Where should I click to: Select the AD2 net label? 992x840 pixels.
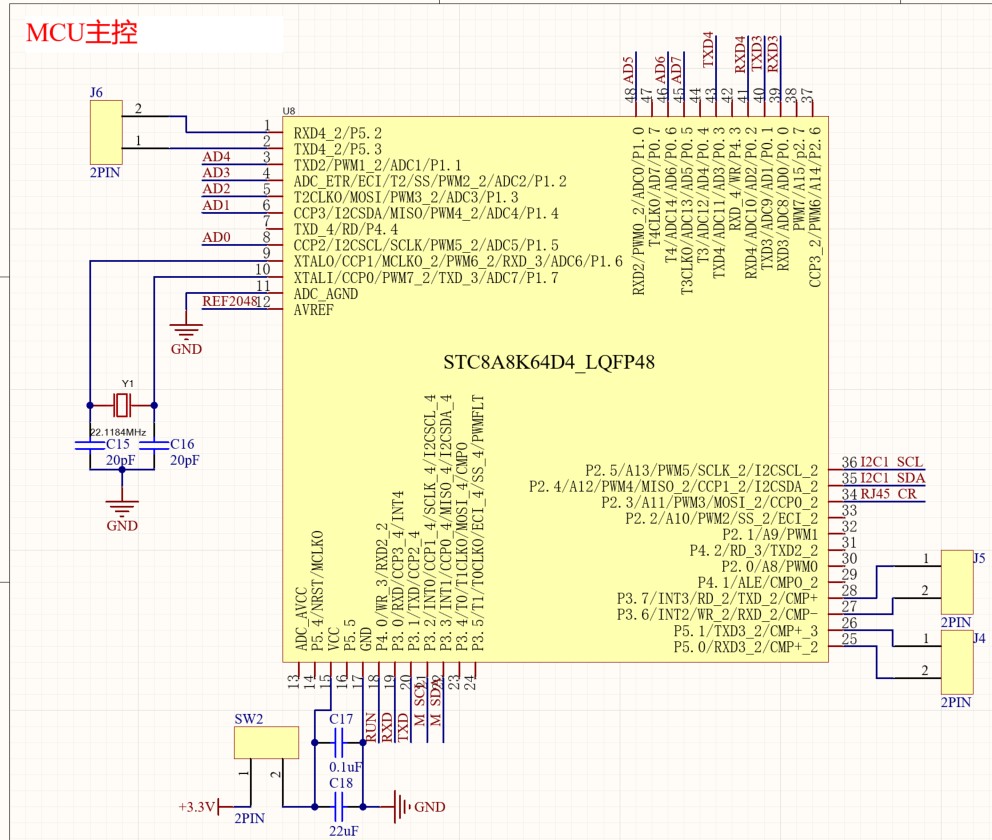[x=216, y=188]
